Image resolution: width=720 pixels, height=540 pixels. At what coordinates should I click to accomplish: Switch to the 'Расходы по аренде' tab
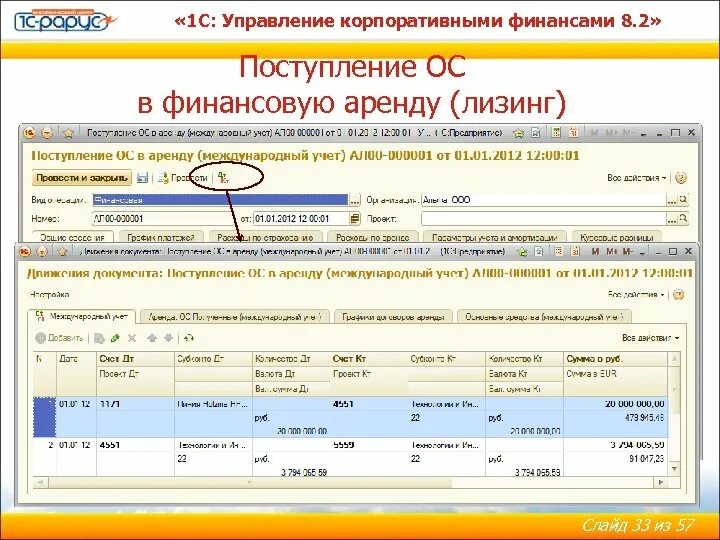(x=372, y=237)
